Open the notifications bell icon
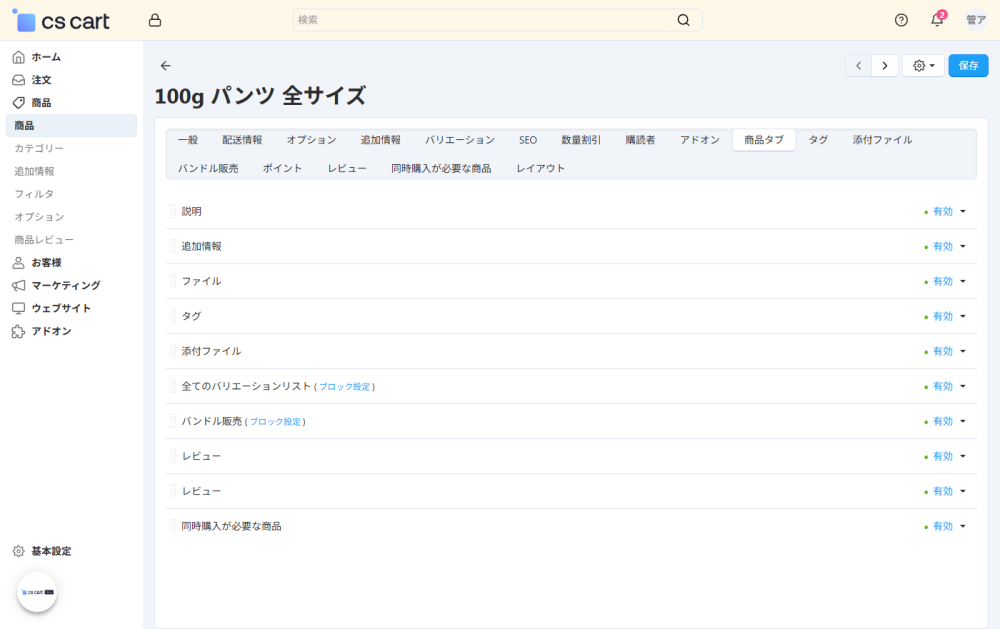1000x629 pixels. [x=937, y=20]
